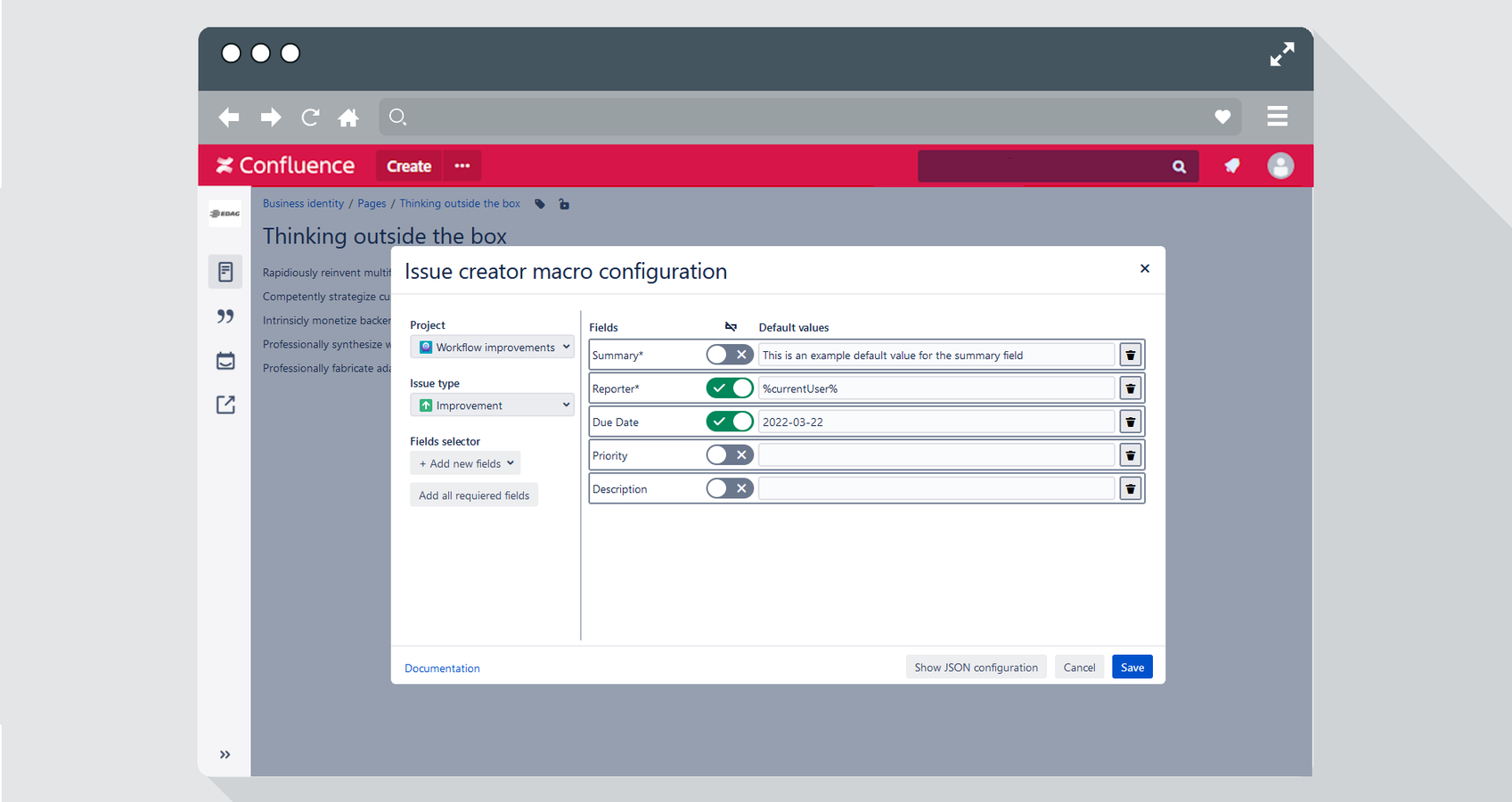Click the hidden-field icon in the Fields header

(x=731, y=327)
